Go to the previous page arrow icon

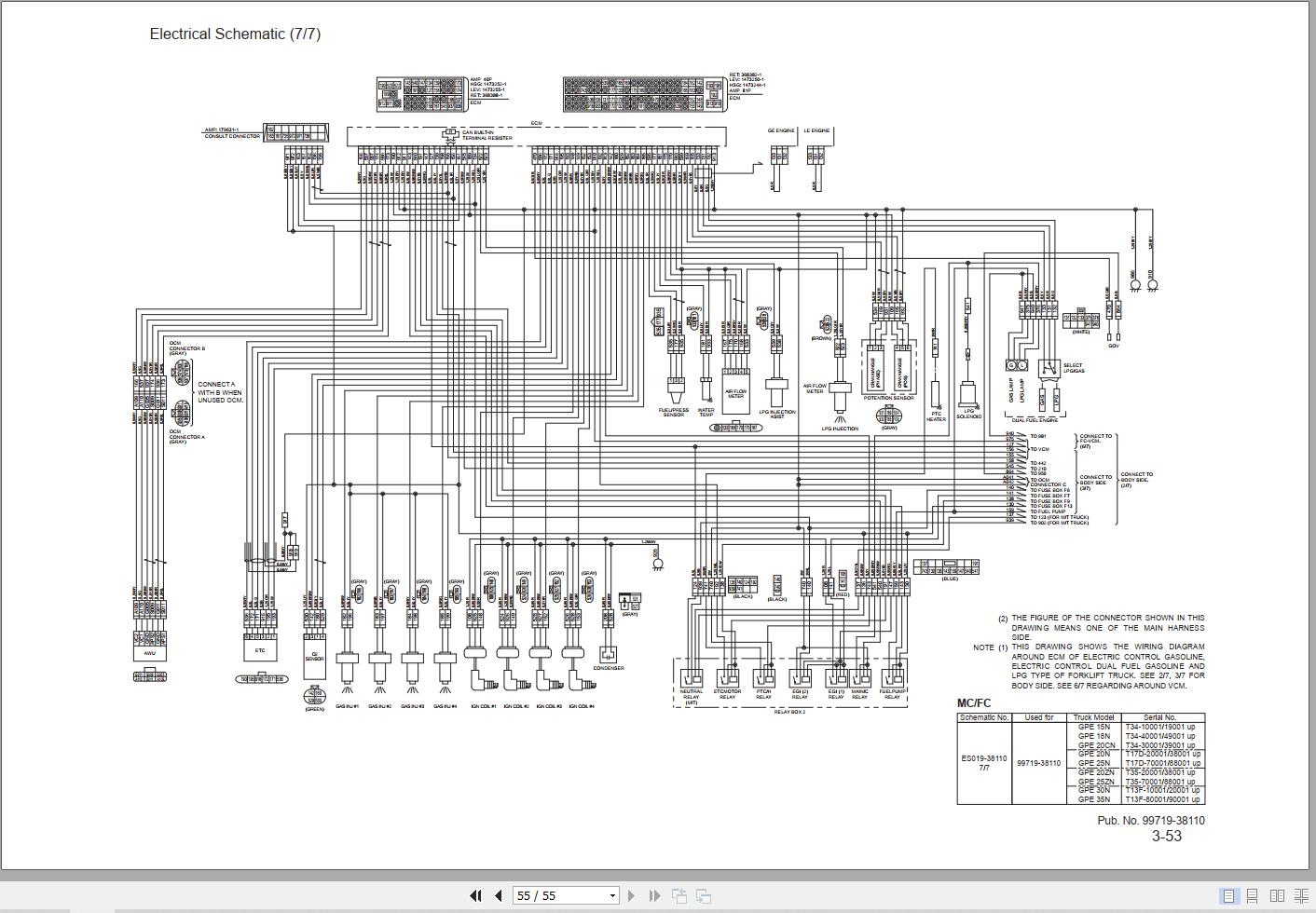pyautogui.click(x=499, y=895)
